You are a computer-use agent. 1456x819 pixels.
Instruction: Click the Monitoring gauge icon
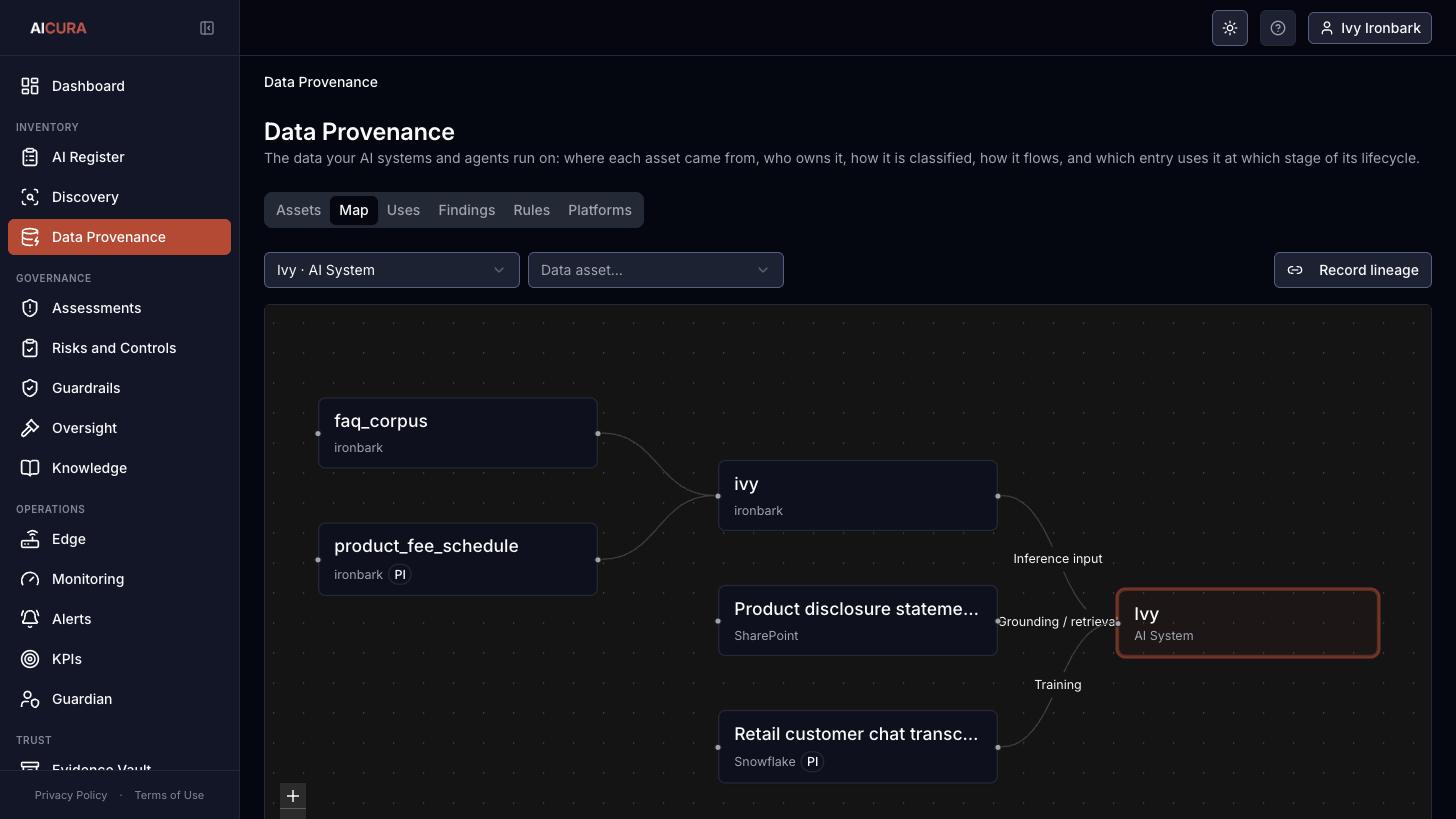click(30, 579)
